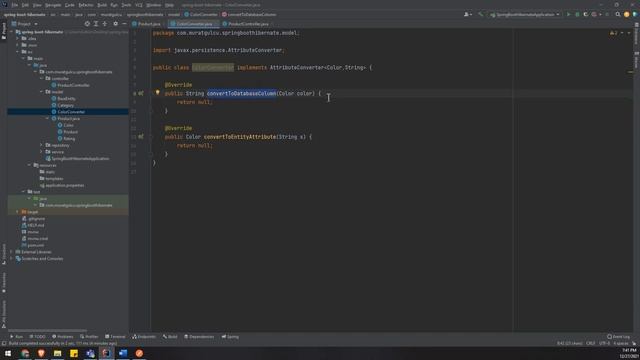Click the Windows Start button

8,353
